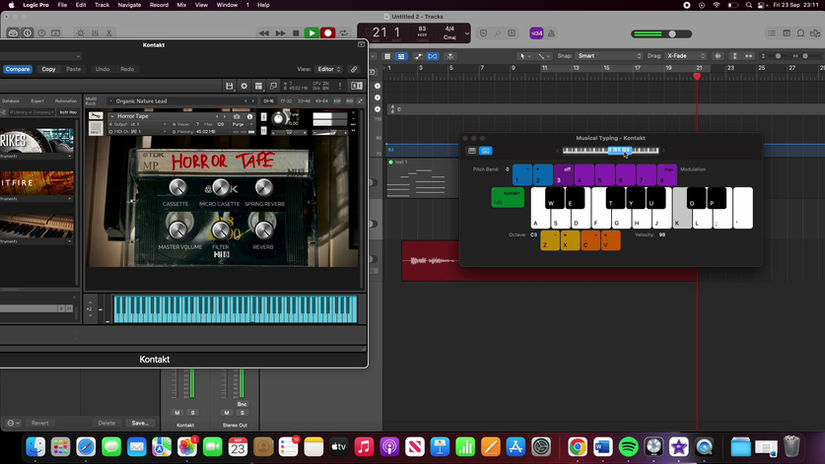Click the Stop button in transport
The image size is (825, 464).
[296, 33]
